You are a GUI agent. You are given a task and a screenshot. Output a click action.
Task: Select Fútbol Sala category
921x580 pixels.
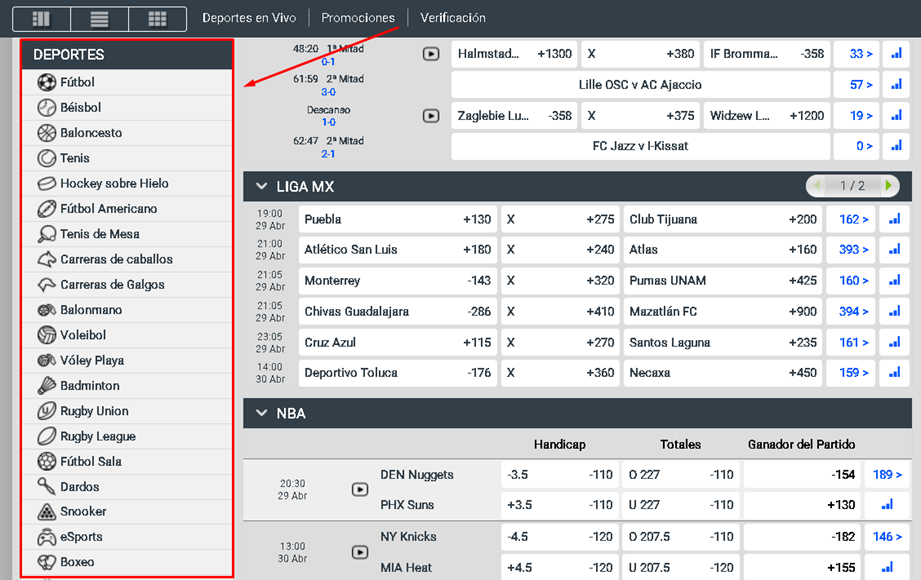(127, 461)
